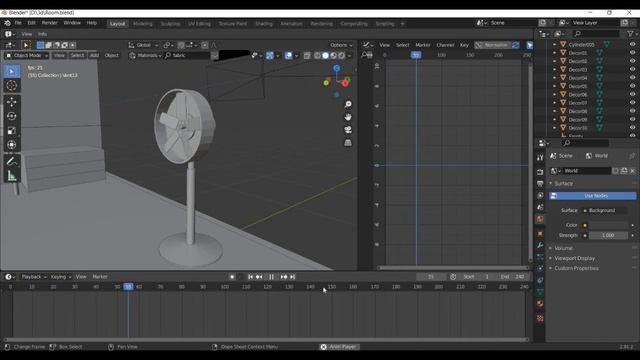This screenshot has width=640, height=360.
Task: Adjust the Strength 1.000 slider
Action: pyautogui.click(x=608, y=236)
